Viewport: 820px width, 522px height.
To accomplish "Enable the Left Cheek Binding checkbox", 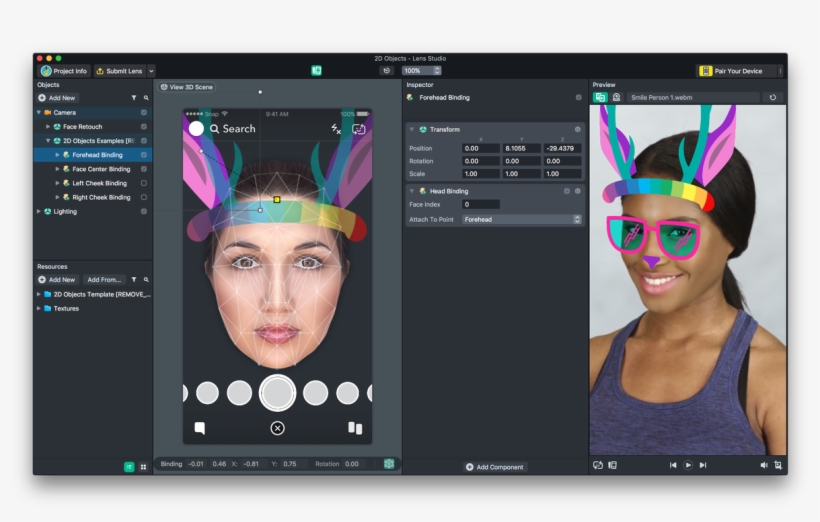I will (144, 183).
